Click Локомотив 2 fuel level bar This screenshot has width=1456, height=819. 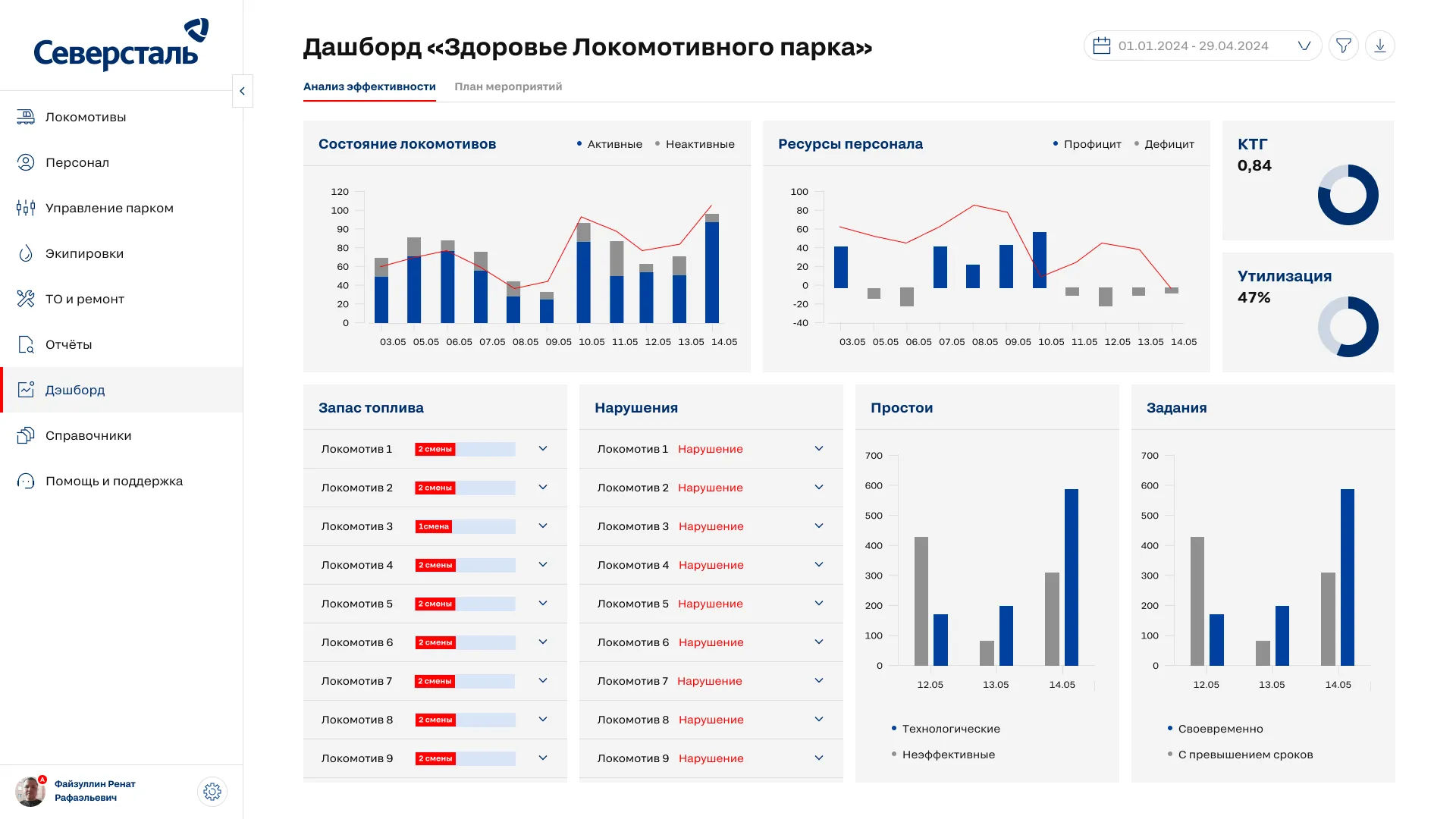tap(465, 488)
